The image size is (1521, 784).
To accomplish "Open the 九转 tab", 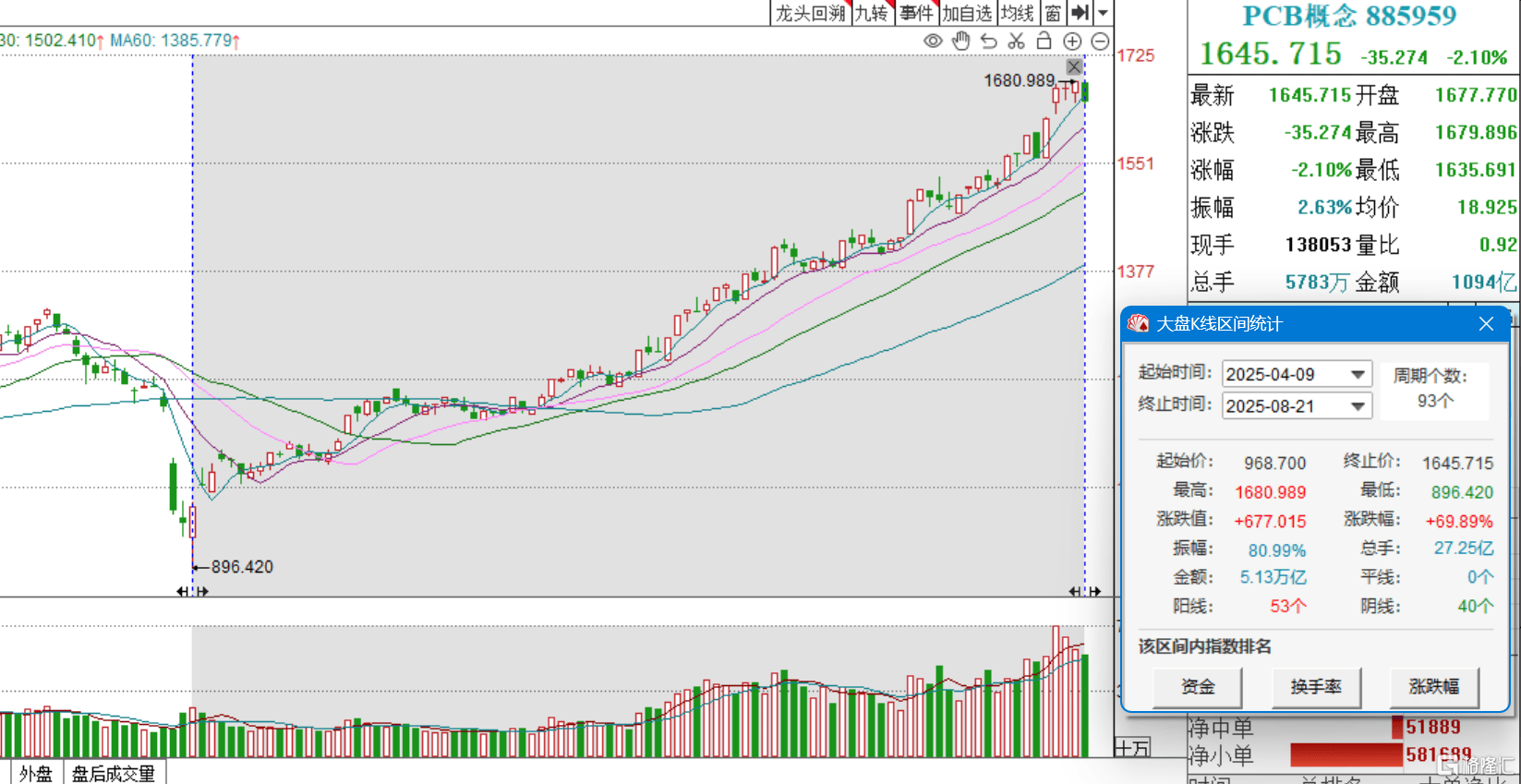I will [872, 13].
